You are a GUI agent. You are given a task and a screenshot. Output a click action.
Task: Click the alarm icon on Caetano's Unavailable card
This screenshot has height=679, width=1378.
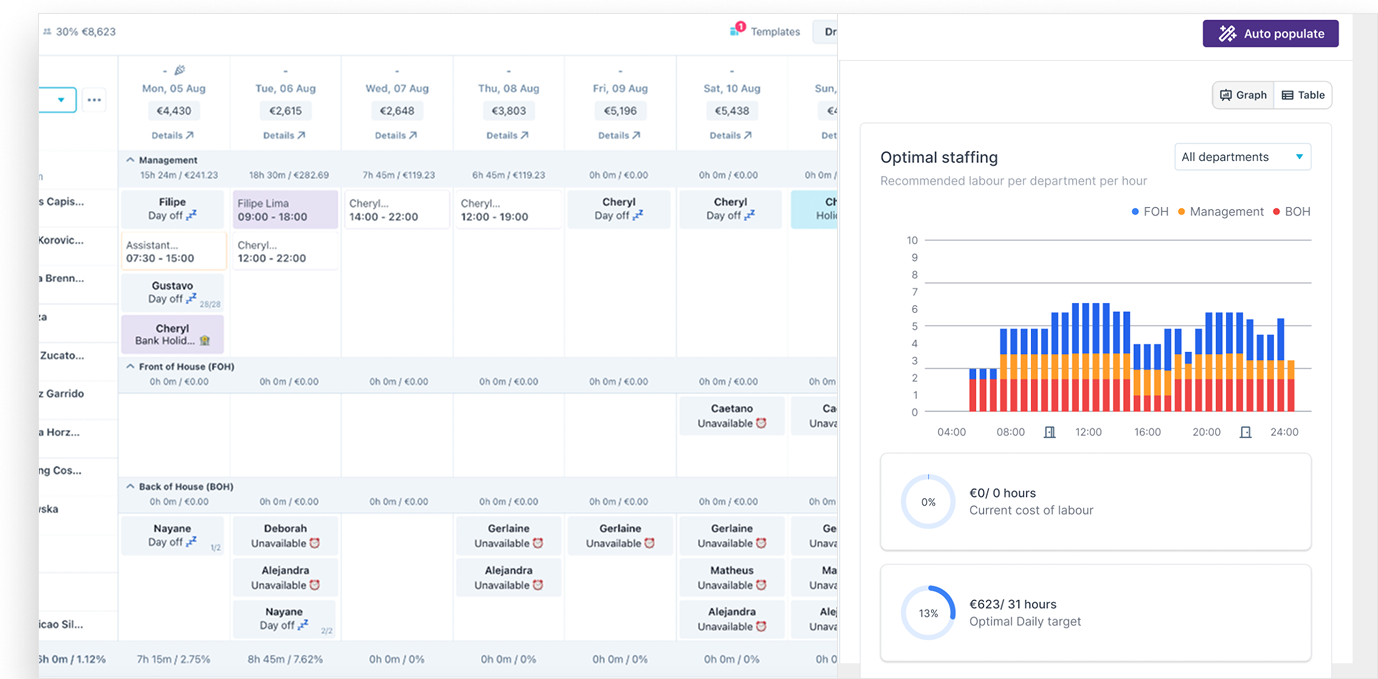(x=761, y=424)
